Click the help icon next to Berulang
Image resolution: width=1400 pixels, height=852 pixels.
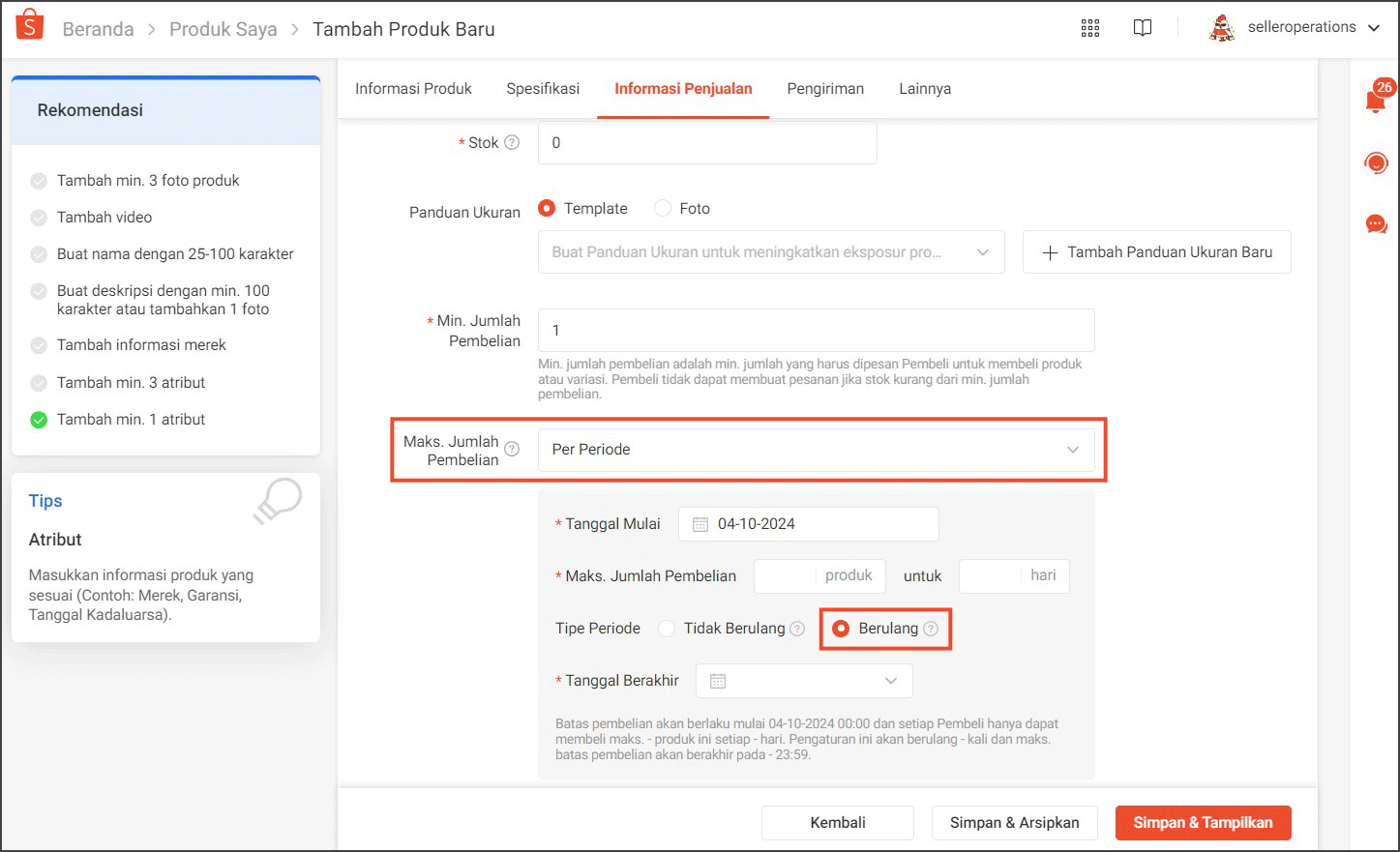(932, 629)
